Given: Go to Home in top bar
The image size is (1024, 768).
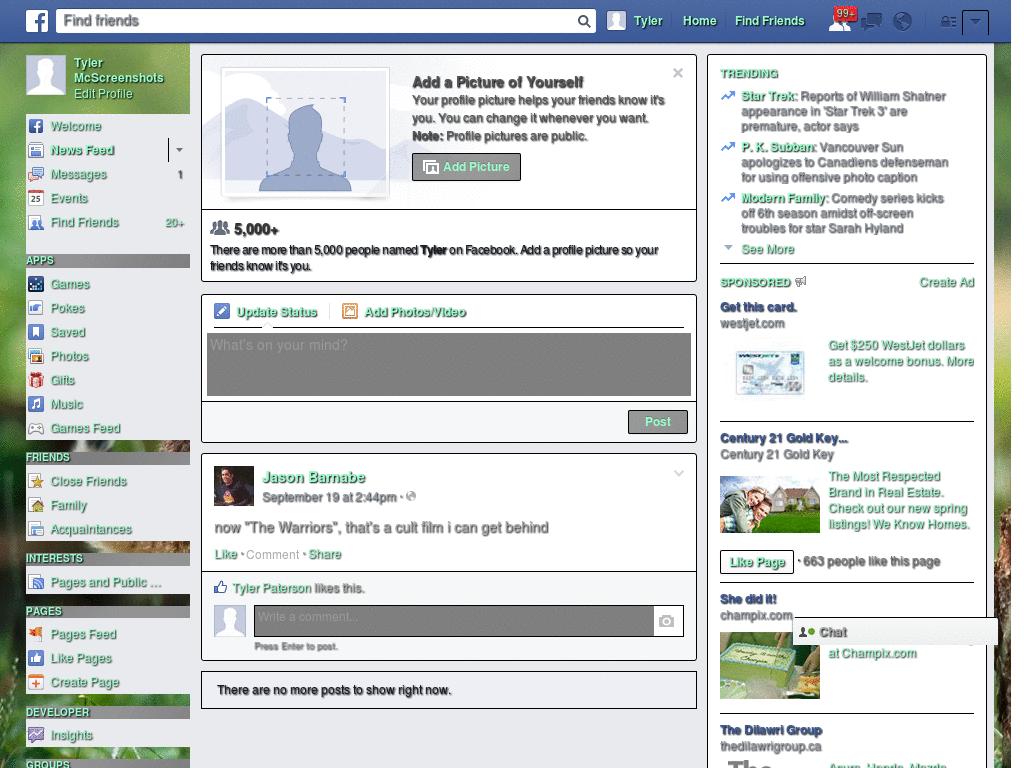Looking at the screenshot, I should click(699, 21).
